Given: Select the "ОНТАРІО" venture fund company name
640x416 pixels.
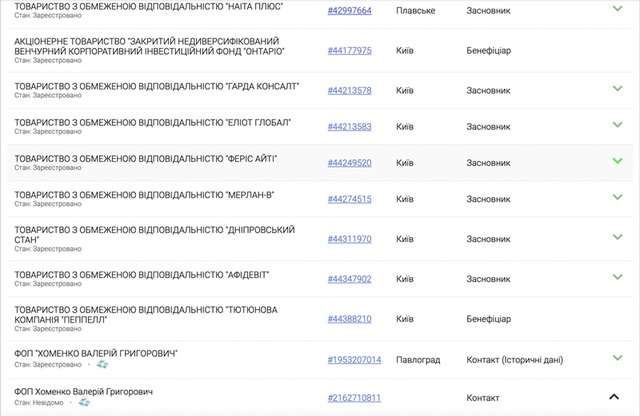Looking at the screenshot, I should click(150, 45).
